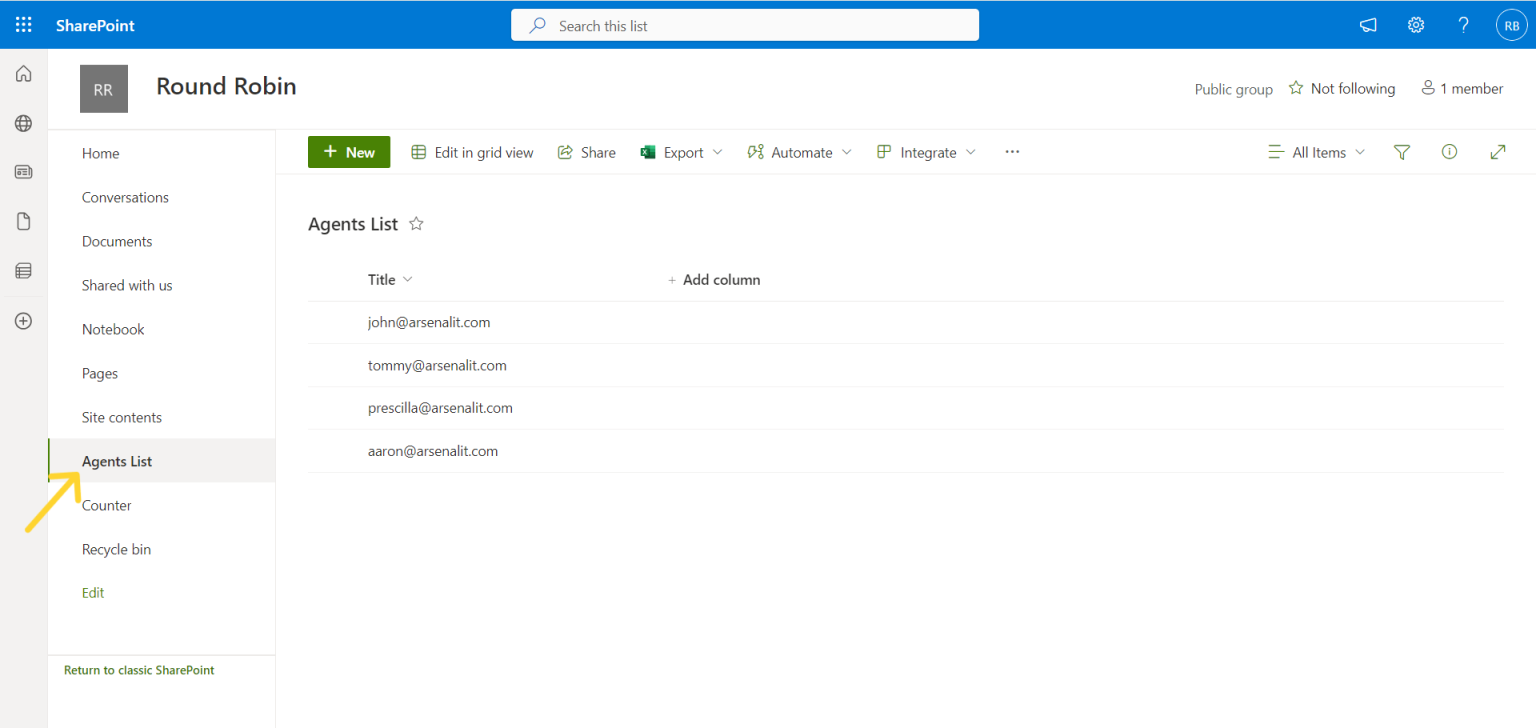
Task: Send feedback via the megaphone icon
Action: (1367, 24)
